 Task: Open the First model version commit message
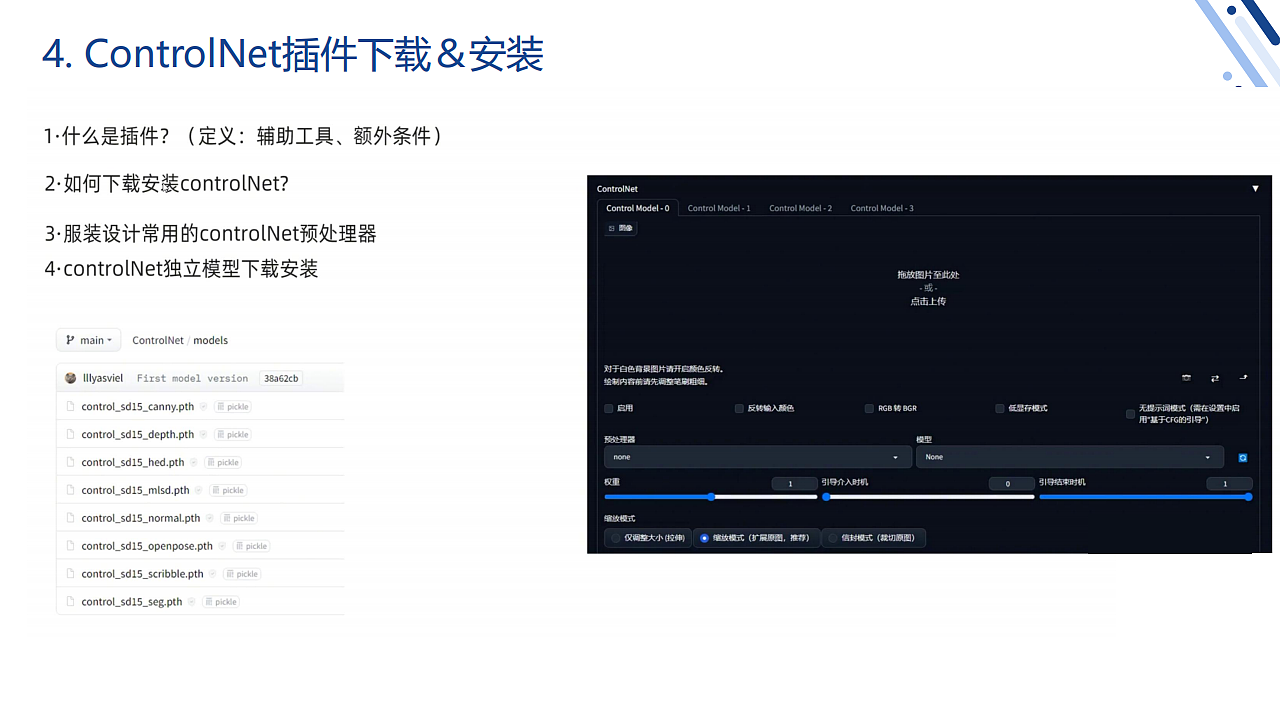pyautogui.click(x=192, y=378)
